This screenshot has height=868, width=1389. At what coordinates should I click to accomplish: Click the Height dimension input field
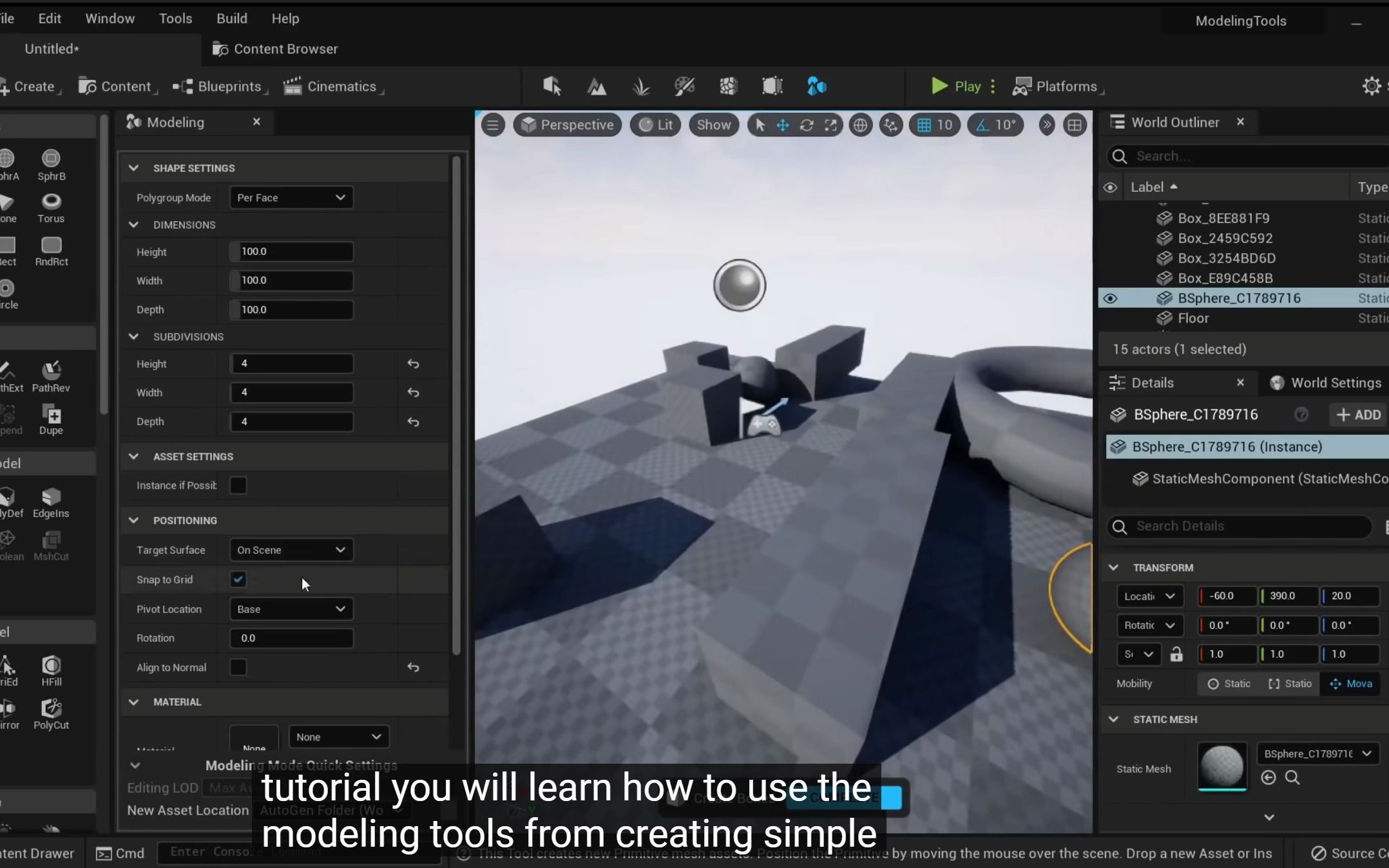pyautogui.click(x=291, y=252)
